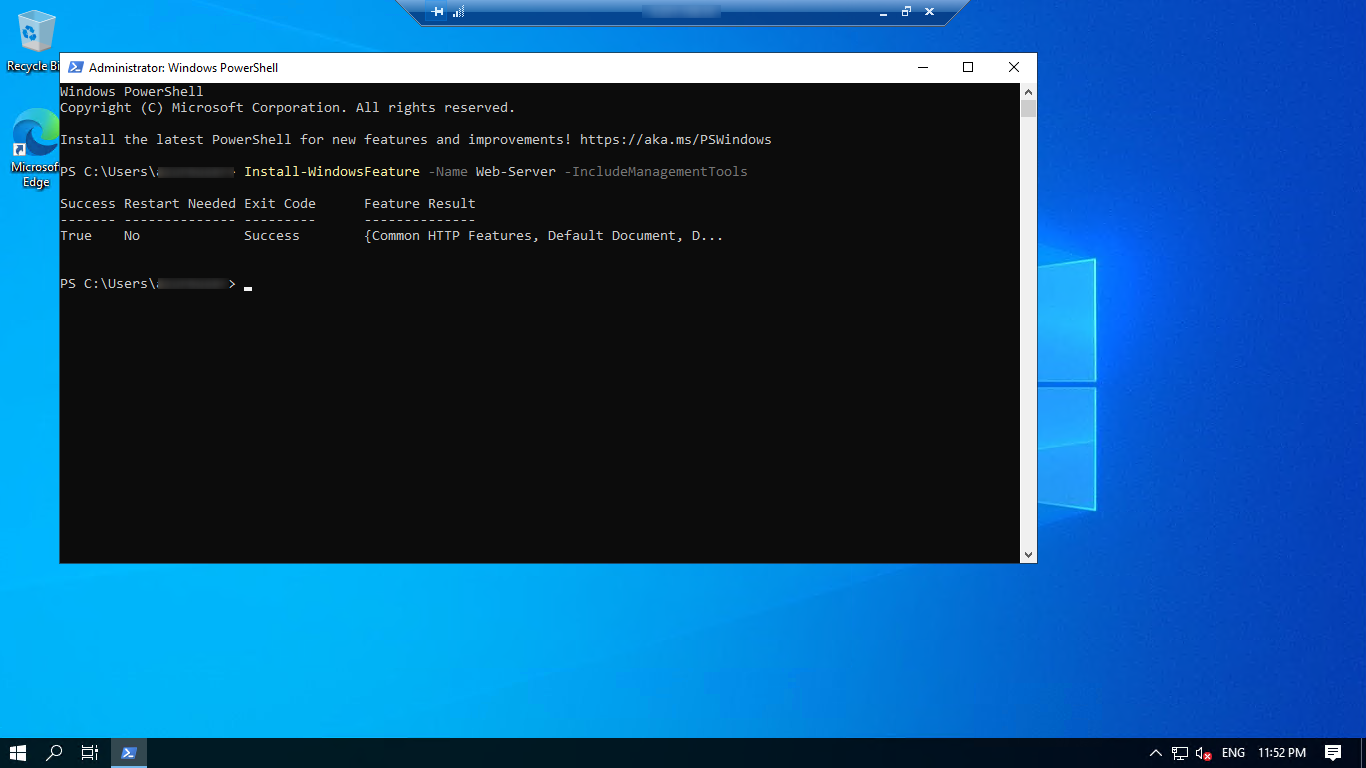Click the Install-WindowsFeature command text
Image resolution: width=1366 pixels, height=768 pixels.
332,172
